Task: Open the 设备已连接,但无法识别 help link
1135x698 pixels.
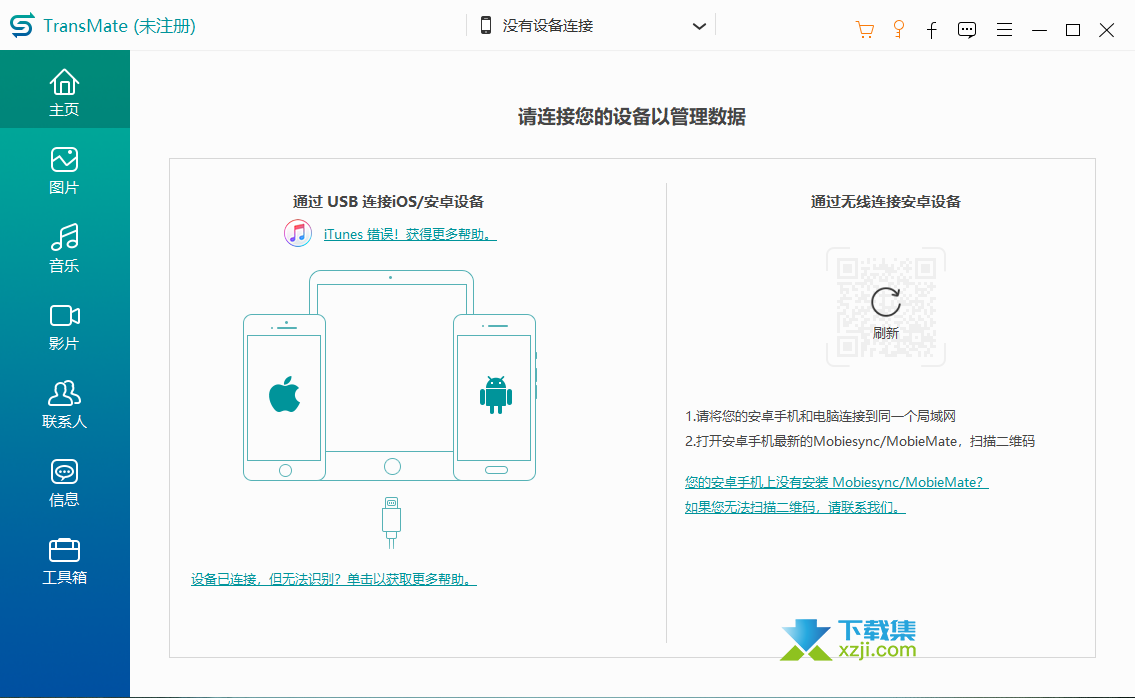Action: coord(334,579)
